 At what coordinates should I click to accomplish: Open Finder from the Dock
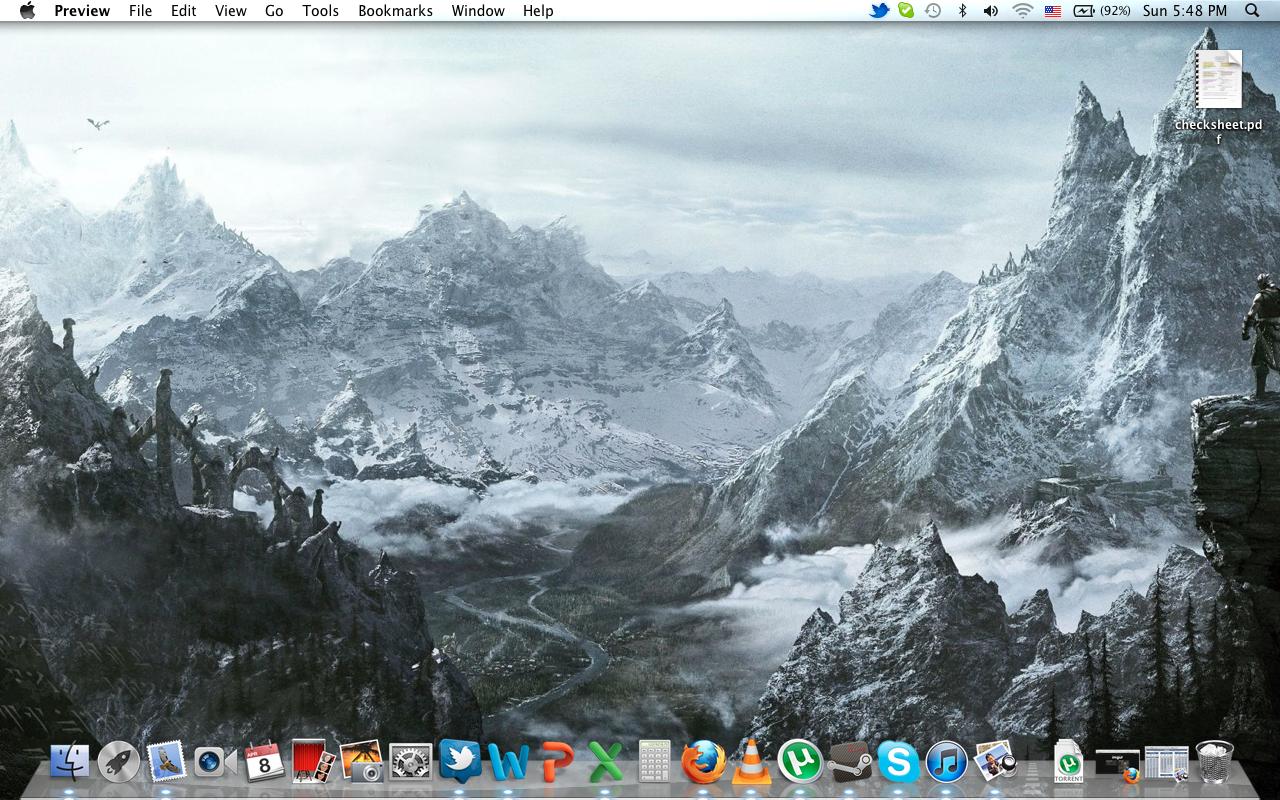(x=70, y=762)
